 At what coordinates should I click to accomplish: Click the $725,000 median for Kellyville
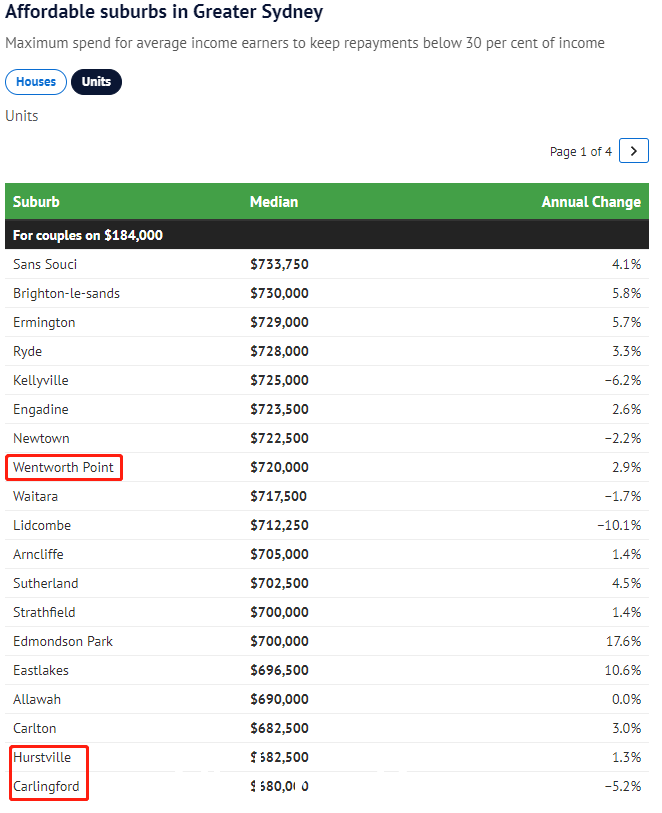[279, 381]
